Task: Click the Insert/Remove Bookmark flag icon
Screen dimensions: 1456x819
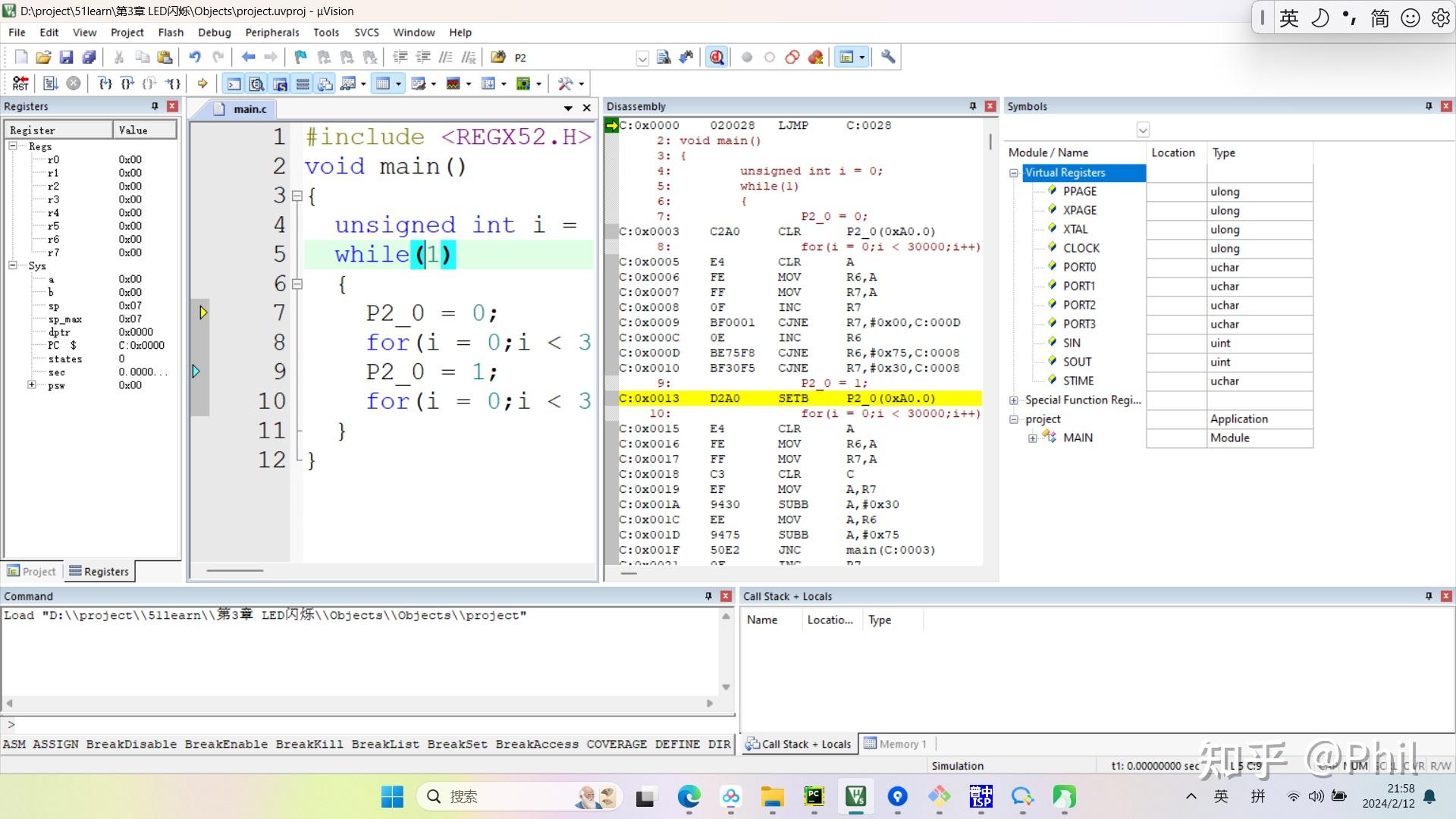Action: 300,57
